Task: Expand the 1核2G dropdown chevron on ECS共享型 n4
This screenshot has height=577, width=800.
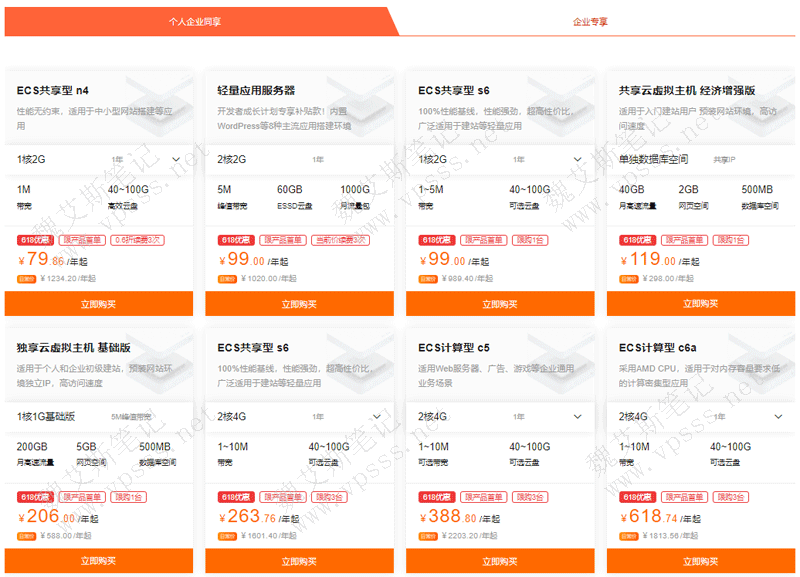Action: pos(176,159)
